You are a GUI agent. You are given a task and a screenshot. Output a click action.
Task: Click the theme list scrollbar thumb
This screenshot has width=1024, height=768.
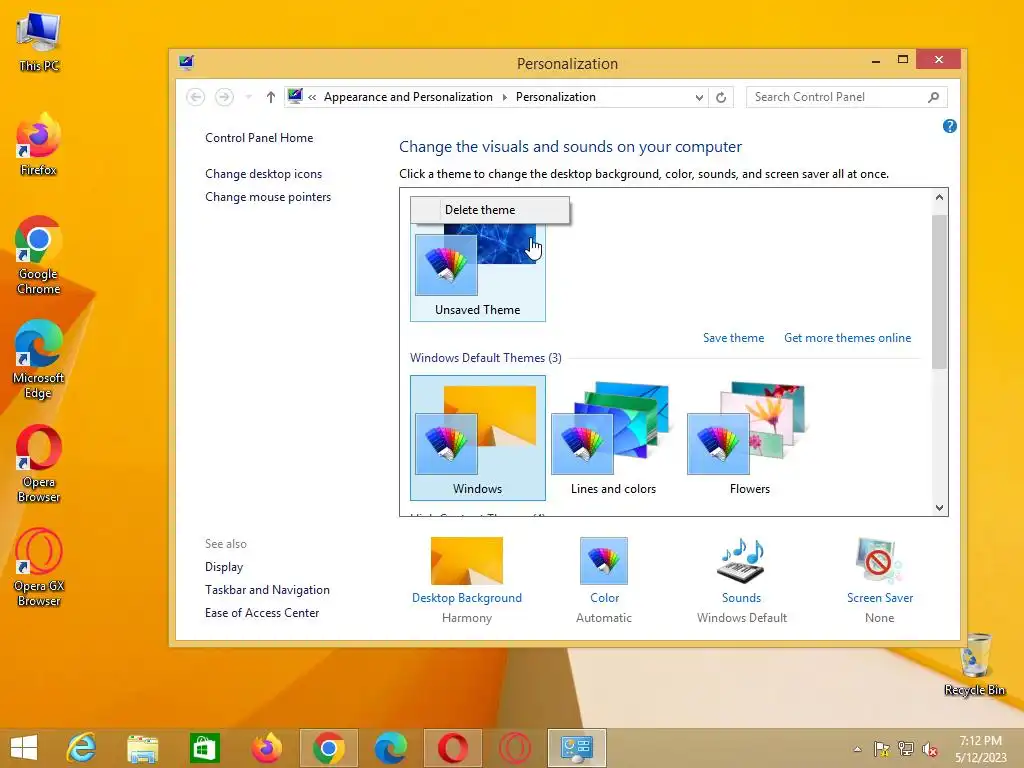(x=939, y=291)
